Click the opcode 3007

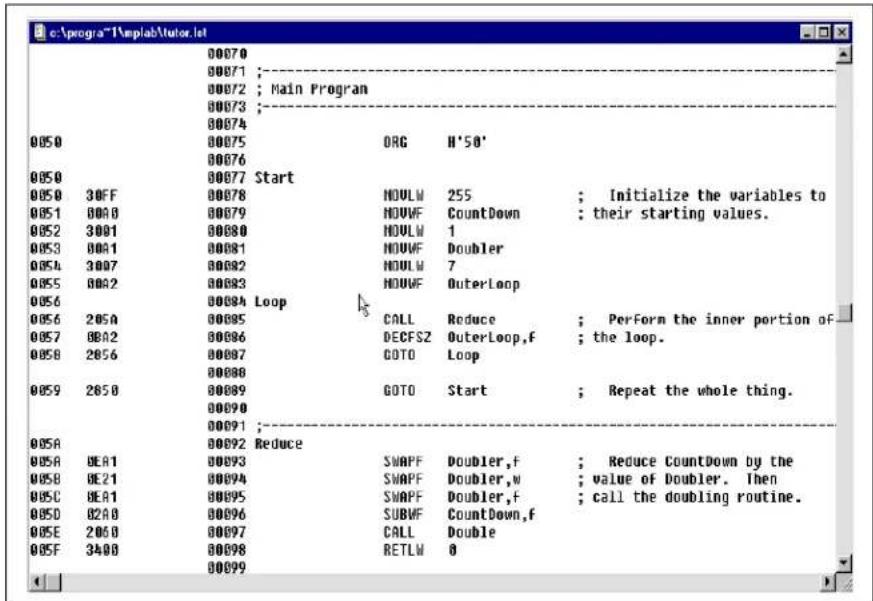[x=102, y=266]
